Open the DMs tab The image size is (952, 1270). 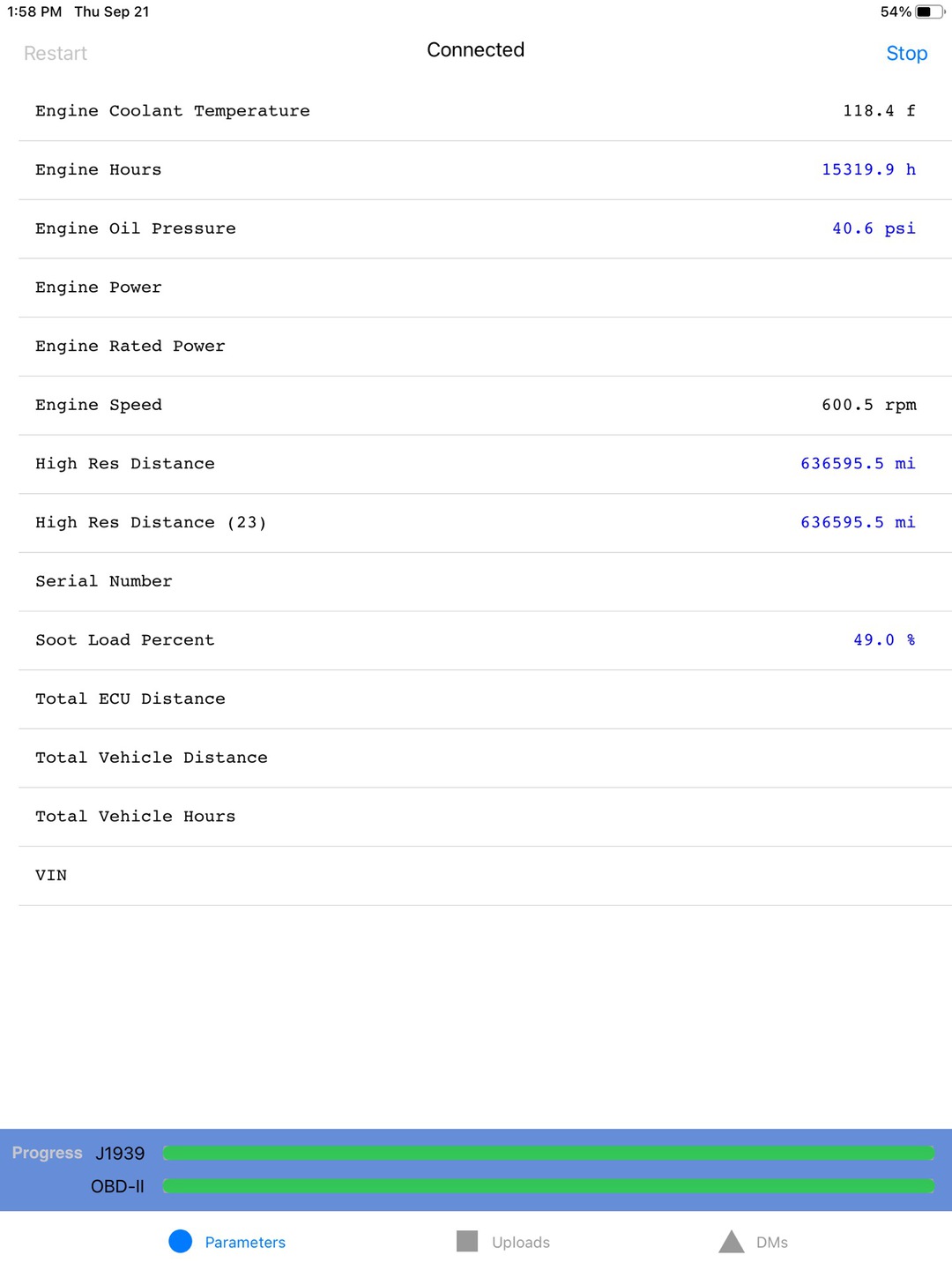click(771, 1243)
